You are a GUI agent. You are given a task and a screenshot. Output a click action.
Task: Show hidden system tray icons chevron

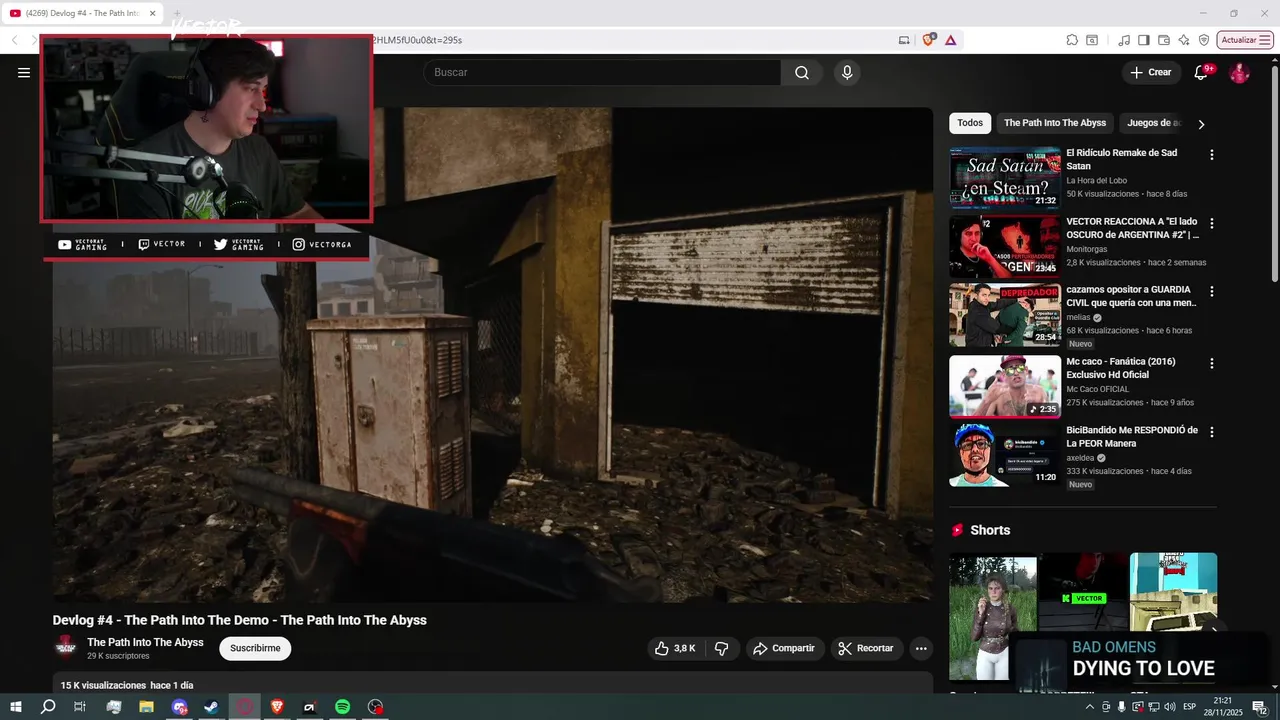tap(1089, 707)
